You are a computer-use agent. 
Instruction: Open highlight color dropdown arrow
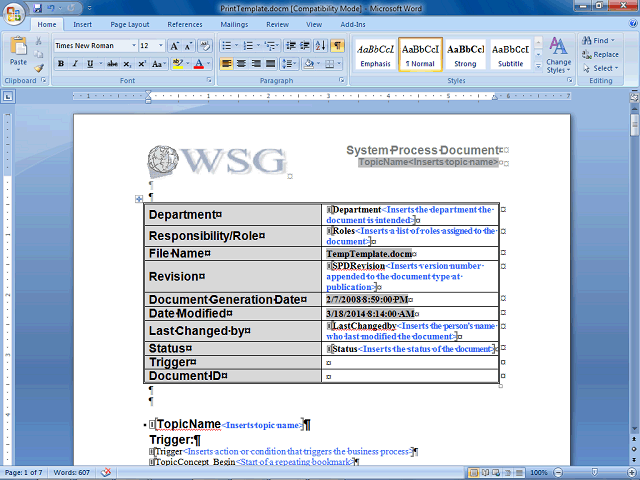(x=188, y=64)
